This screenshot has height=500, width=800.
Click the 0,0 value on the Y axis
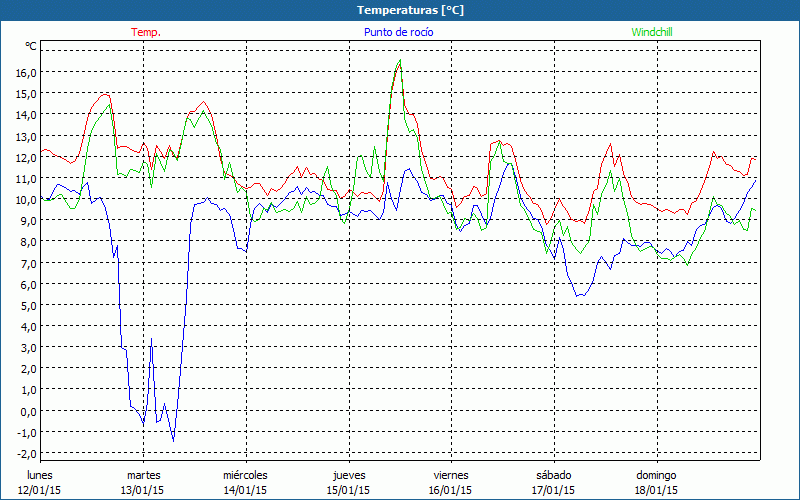[x=27, y=411]
